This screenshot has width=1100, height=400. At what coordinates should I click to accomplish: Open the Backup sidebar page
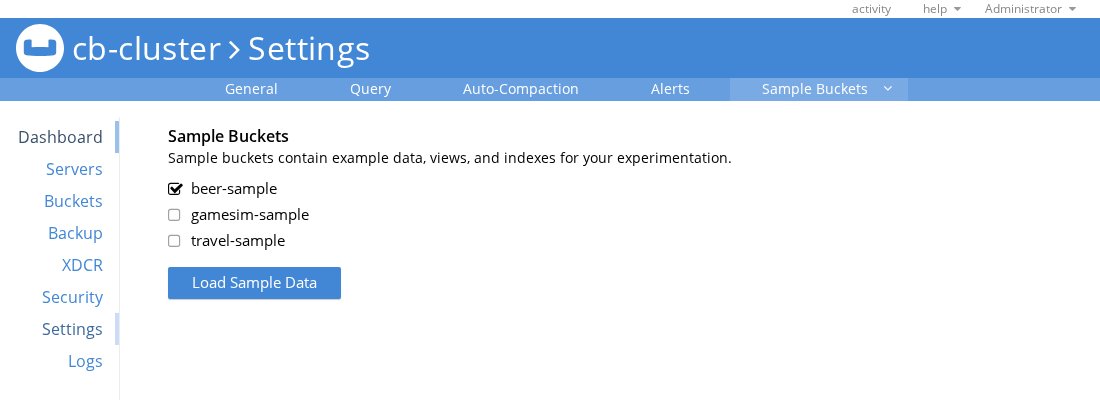(75, 233)
